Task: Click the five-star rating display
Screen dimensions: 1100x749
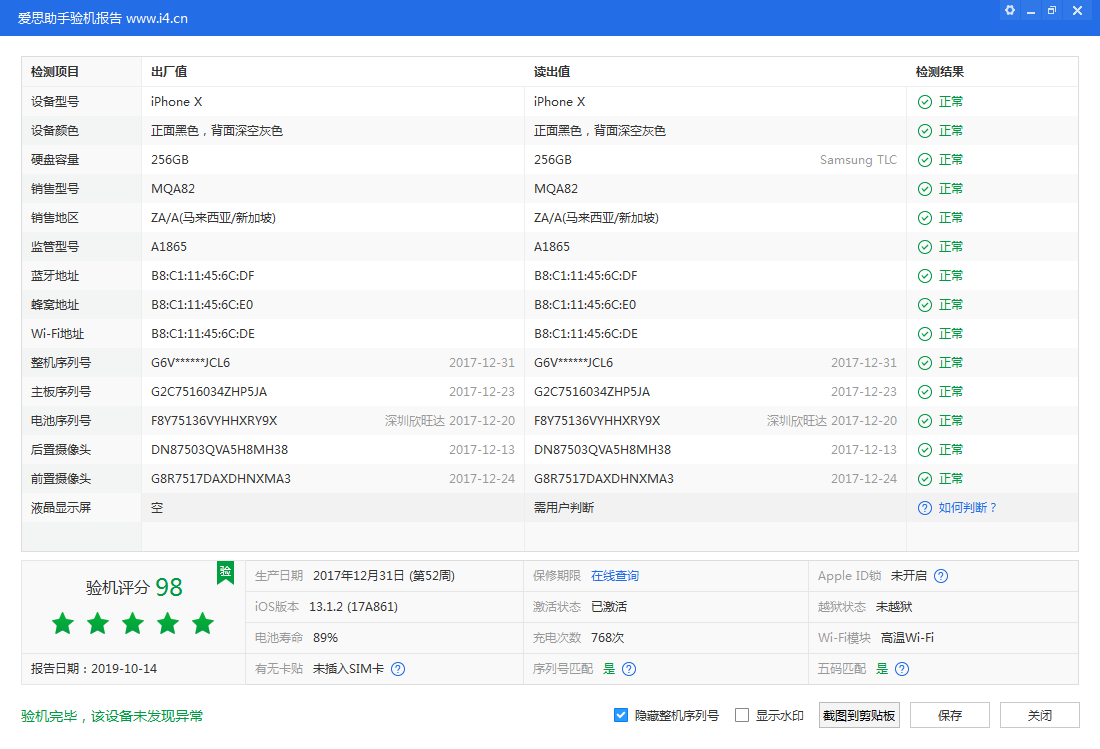Action: point(133,624)
